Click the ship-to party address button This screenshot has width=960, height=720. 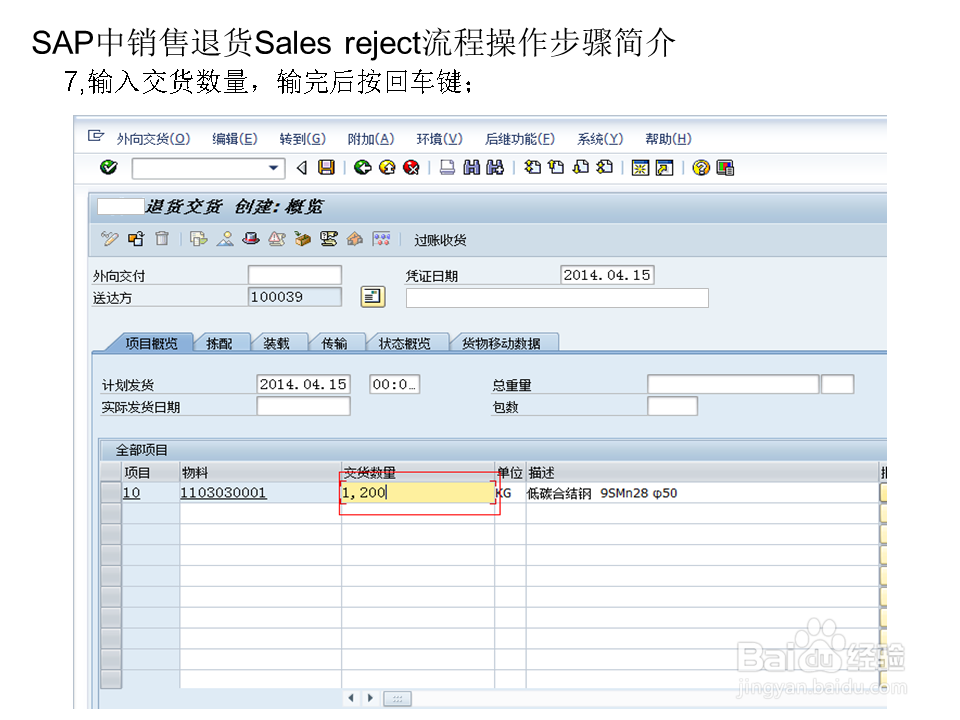click(x=372, y=297)
